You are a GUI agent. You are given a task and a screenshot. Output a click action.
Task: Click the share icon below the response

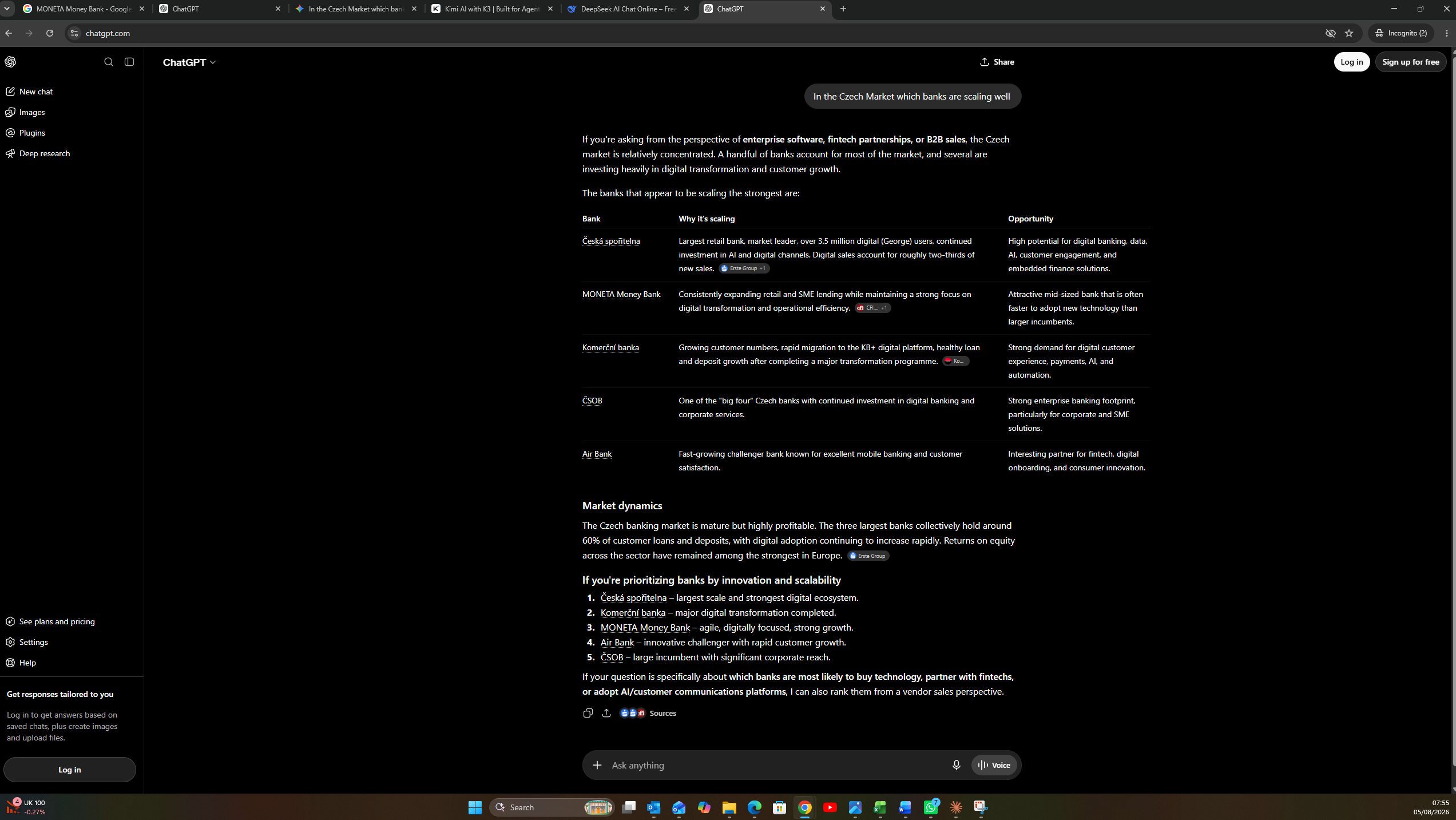click(606, 713)
